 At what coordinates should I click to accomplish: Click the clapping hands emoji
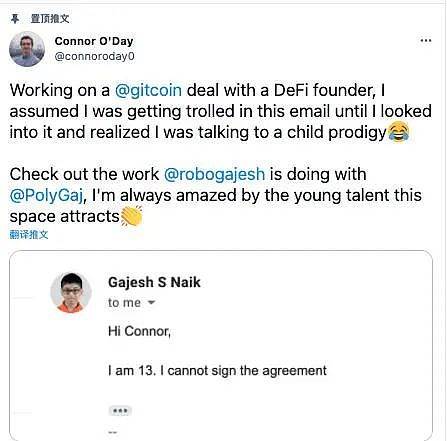(x=131, y=216)
